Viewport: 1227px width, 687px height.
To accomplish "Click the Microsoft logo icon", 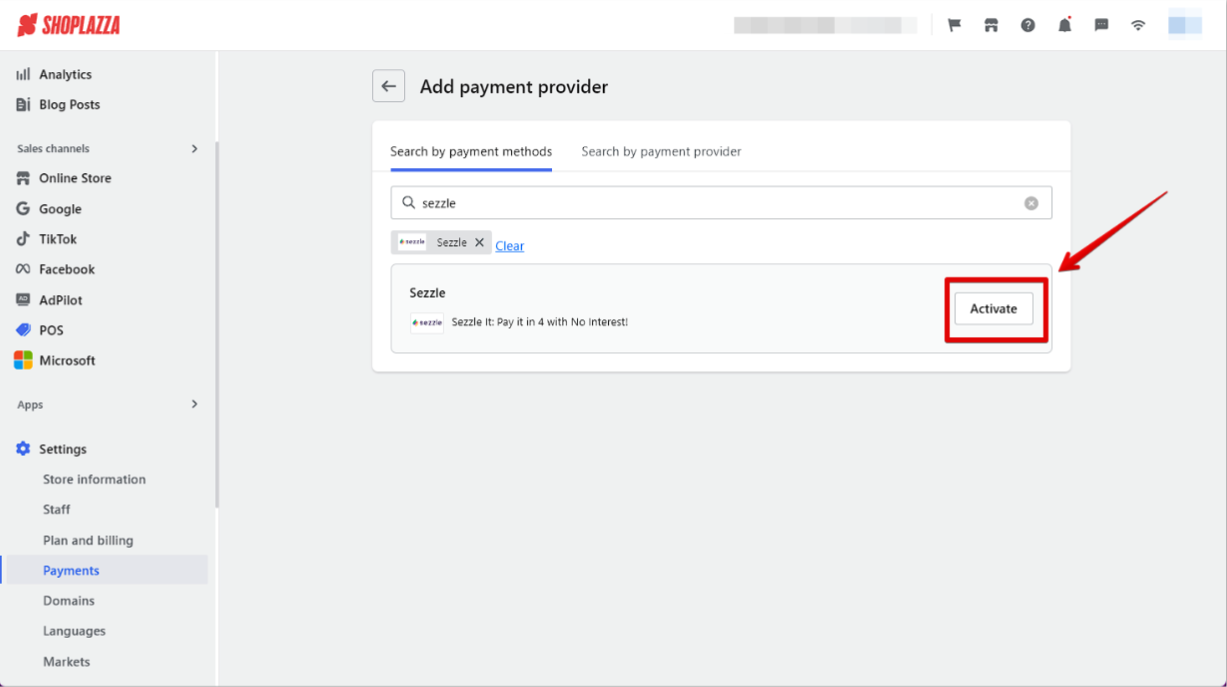I will pyautogui.click(x=23, y=360).
